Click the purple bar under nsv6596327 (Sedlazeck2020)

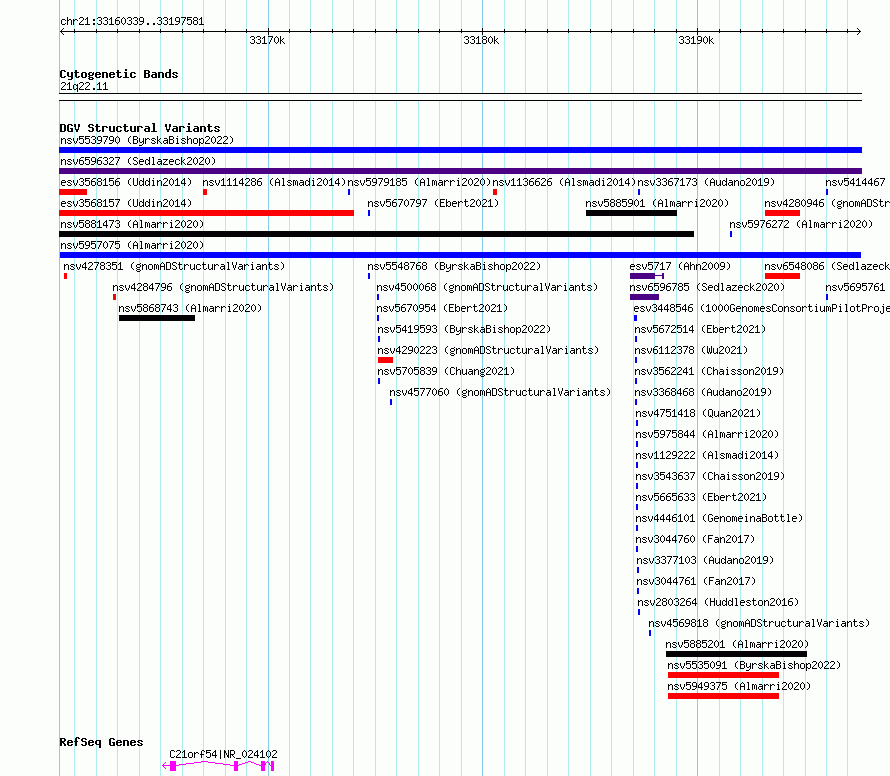coord(460,171)
